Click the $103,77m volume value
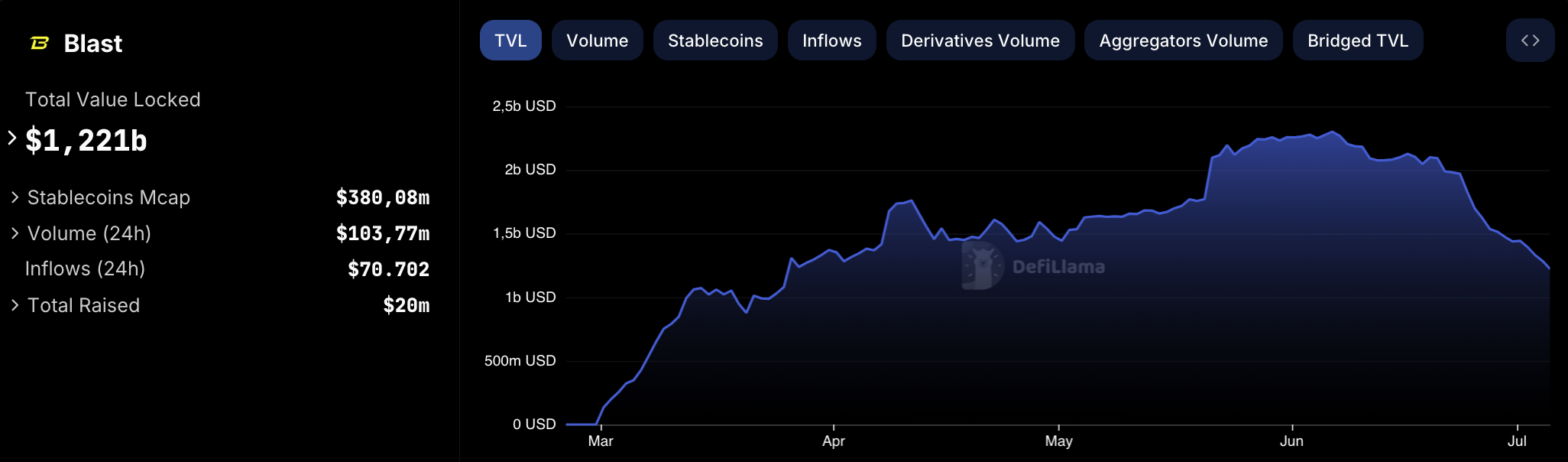The height and width of the screenshot is (462, 1568). coord(383,234)
